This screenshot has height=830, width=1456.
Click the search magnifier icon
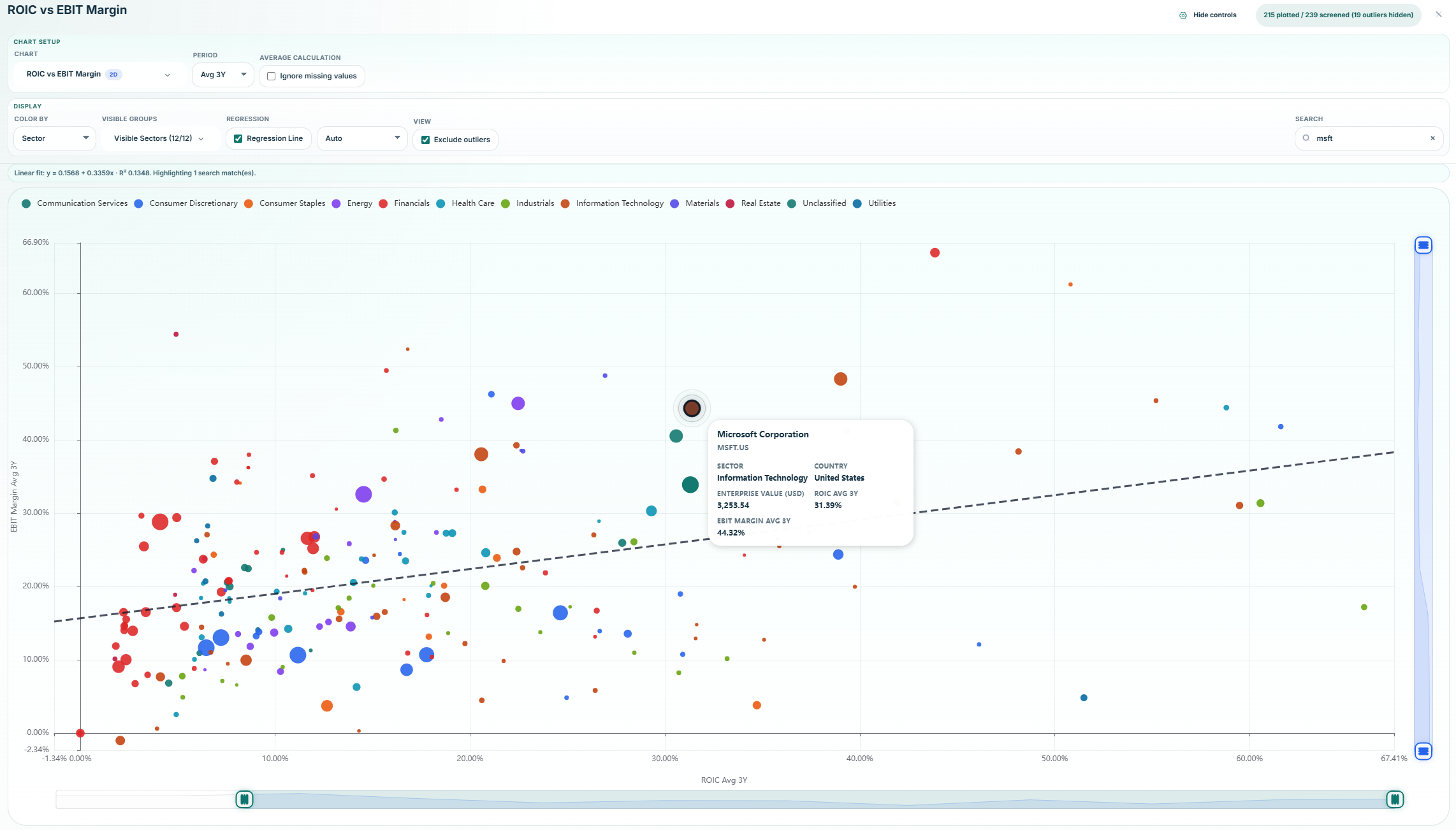point(1306,138)
